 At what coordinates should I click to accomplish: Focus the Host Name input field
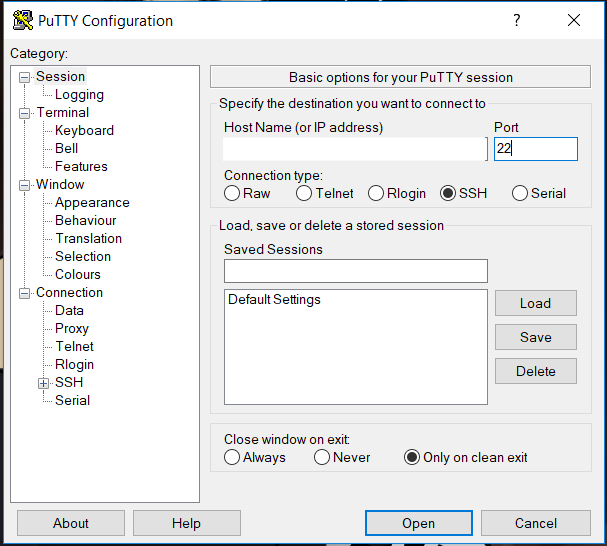pyautogui.click(x=355, y=149)
